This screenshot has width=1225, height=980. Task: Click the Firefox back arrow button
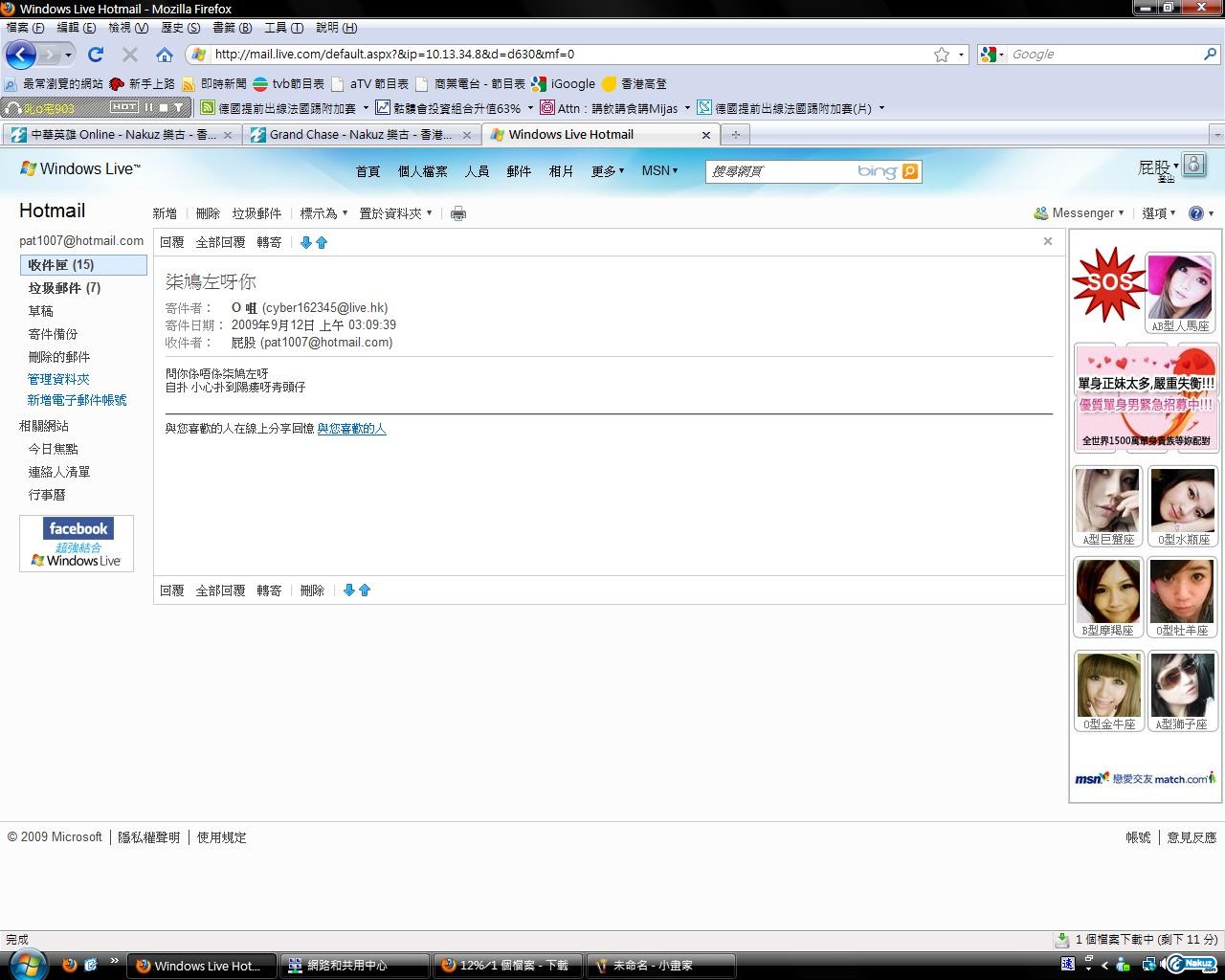point(21,55)
